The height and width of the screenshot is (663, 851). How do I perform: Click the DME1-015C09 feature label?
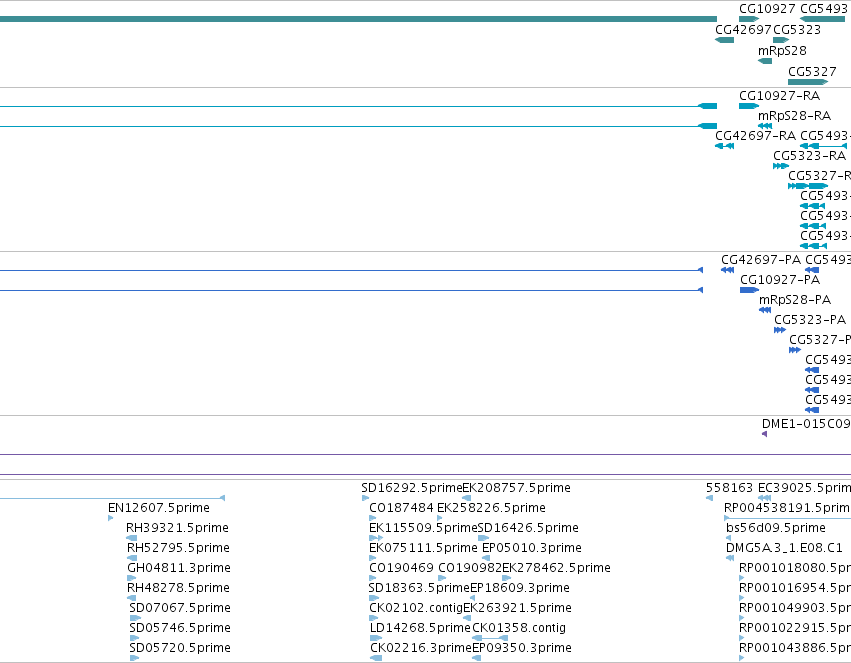pos(806,424)
